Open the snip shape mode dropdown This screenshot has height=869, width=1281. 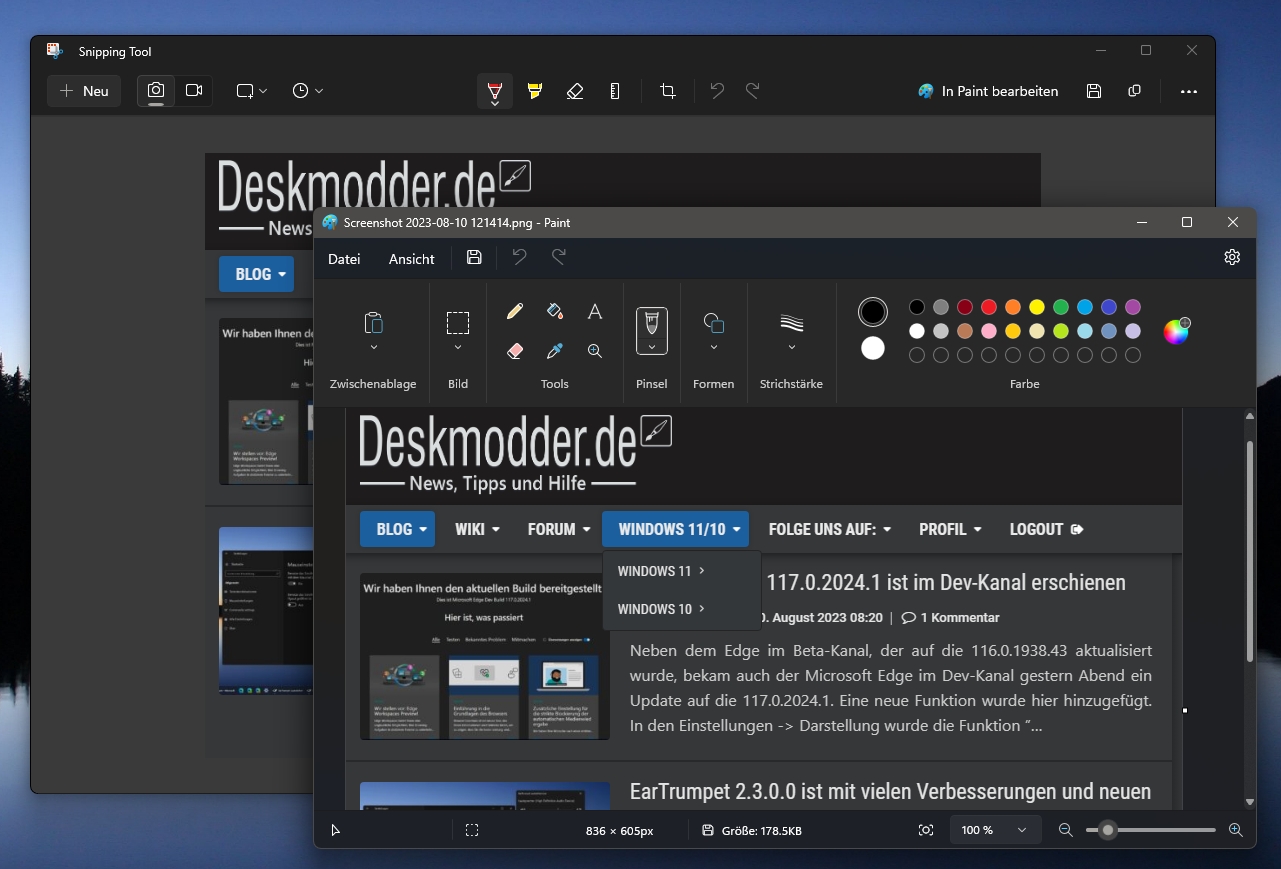(252, 91)
